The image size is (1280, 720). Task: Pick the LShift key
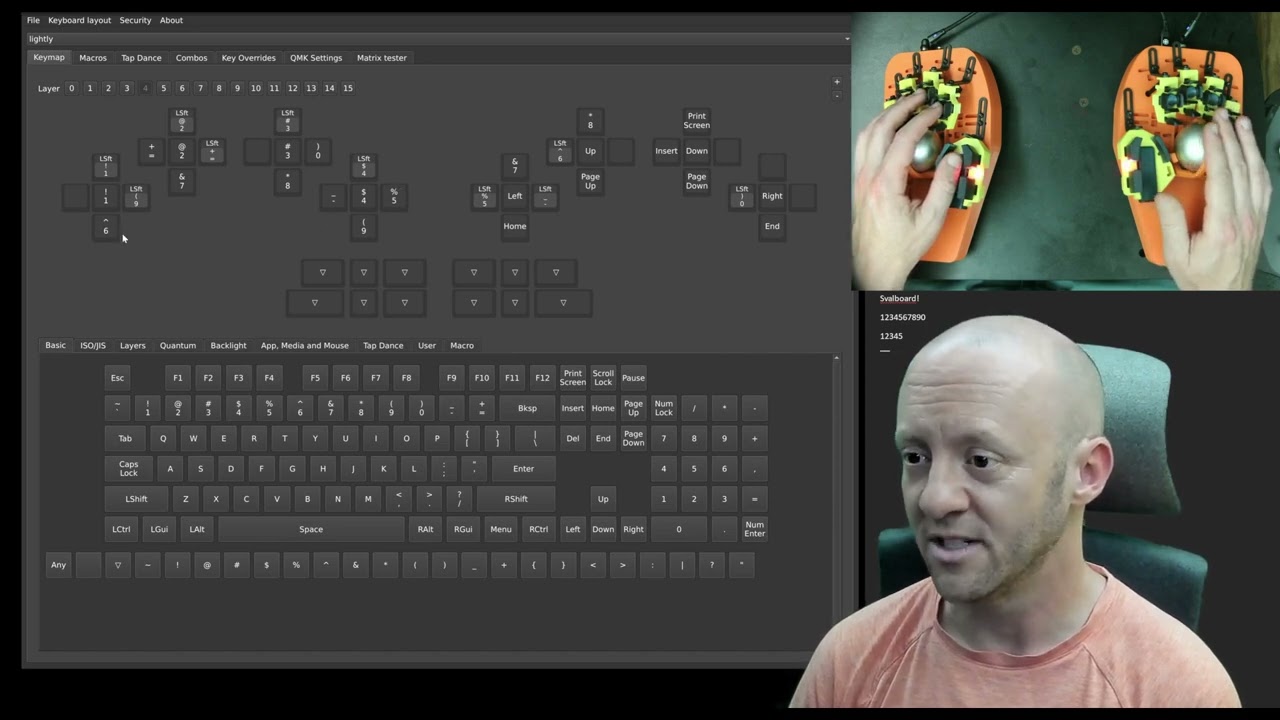click(x=136, y=499)
